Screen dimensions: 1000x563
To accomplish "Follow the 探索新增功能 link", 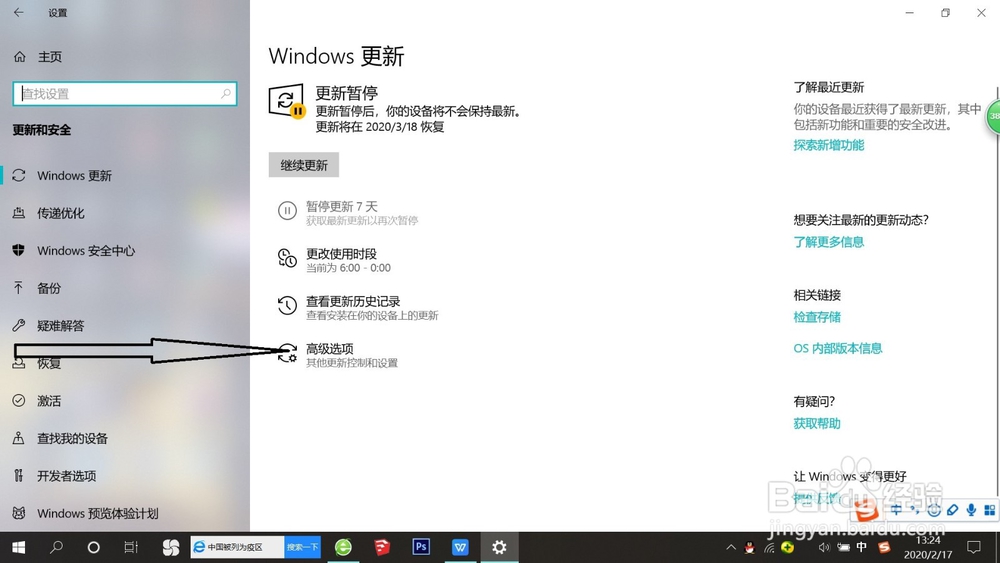I will (x=828, y=145).
